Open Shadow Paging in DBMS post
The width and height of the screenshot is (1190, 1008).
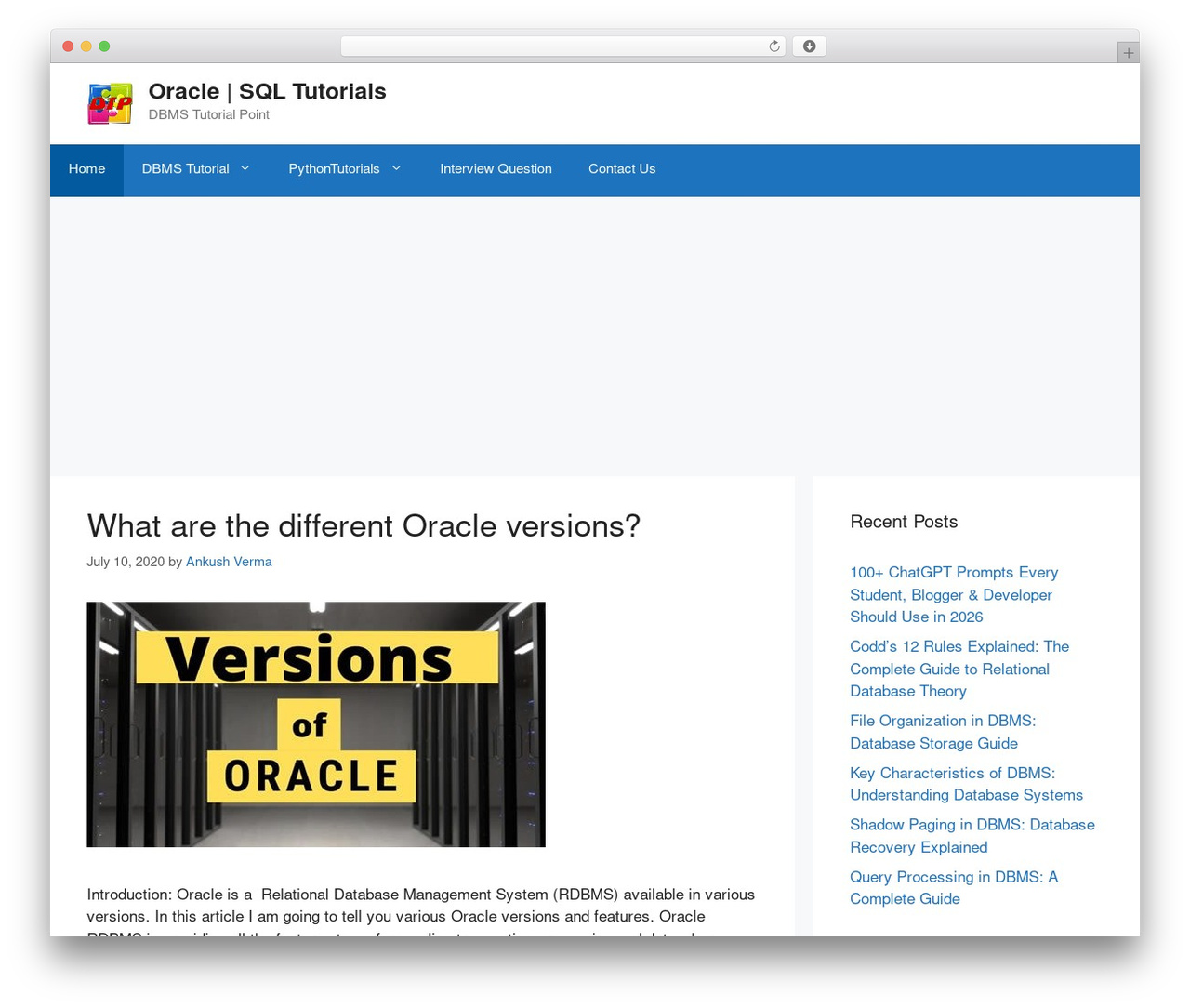[x=972, y=836]
